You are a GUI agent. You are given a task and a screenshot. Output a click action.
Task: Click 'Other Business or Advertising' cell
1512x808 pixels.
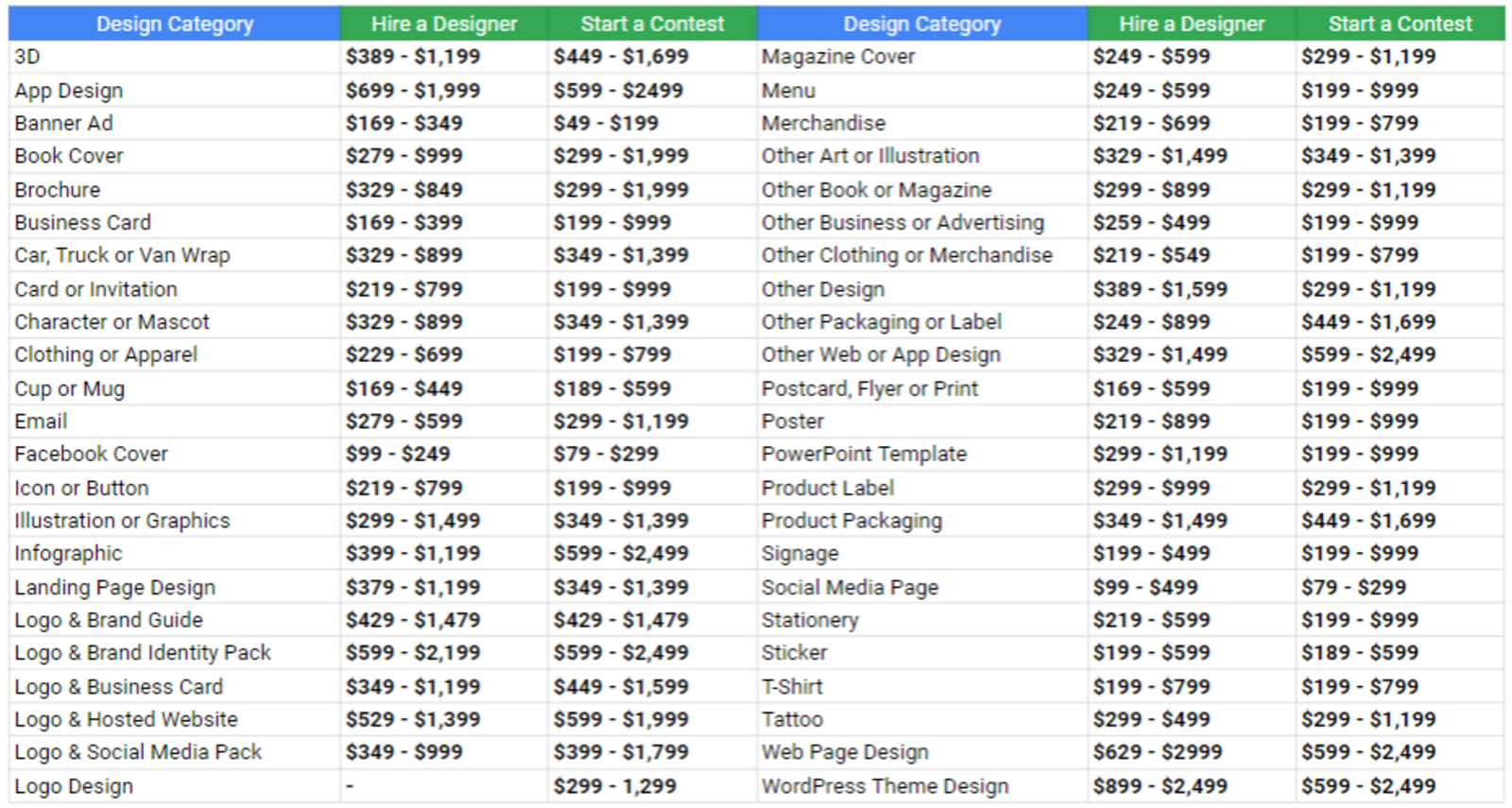(921, 222)
